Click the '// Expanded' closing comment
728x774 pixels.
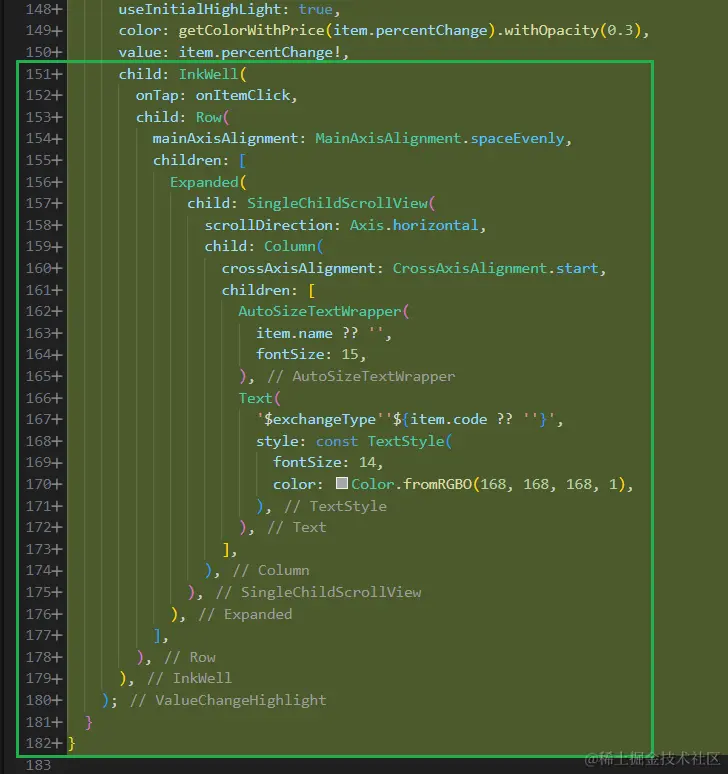245,614
